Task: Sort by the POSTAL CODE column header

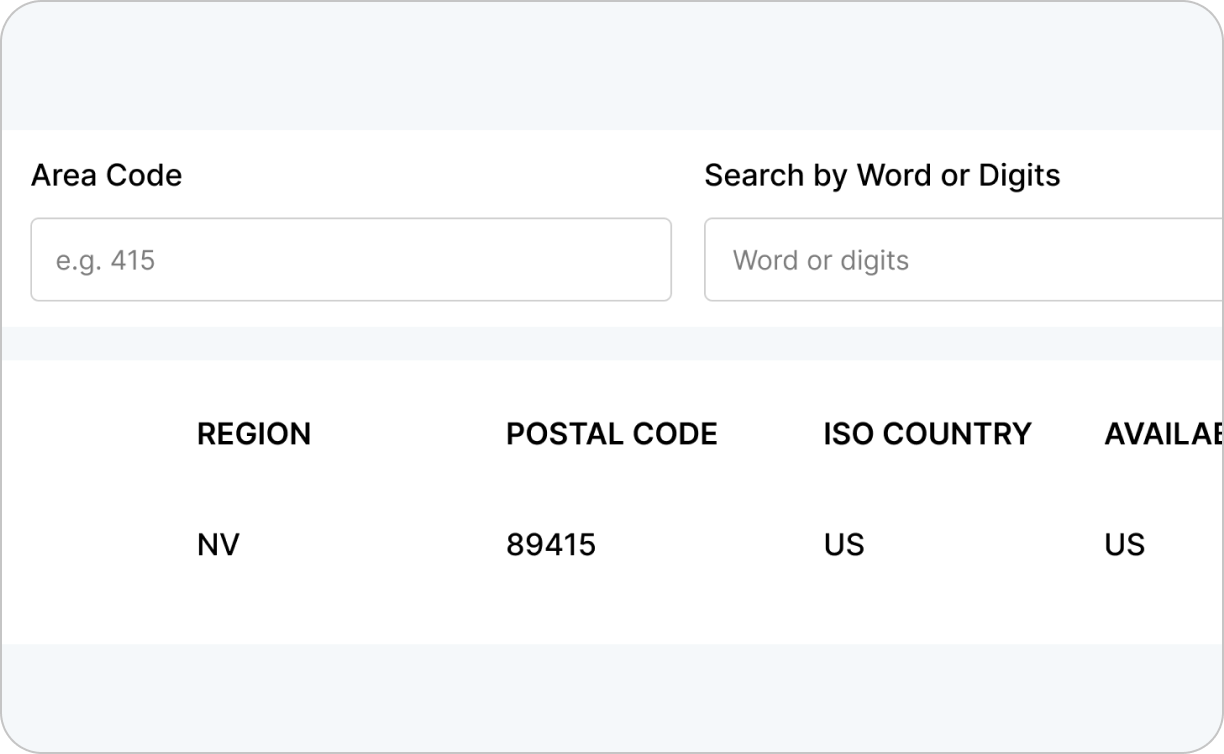Action: [611, 434]
